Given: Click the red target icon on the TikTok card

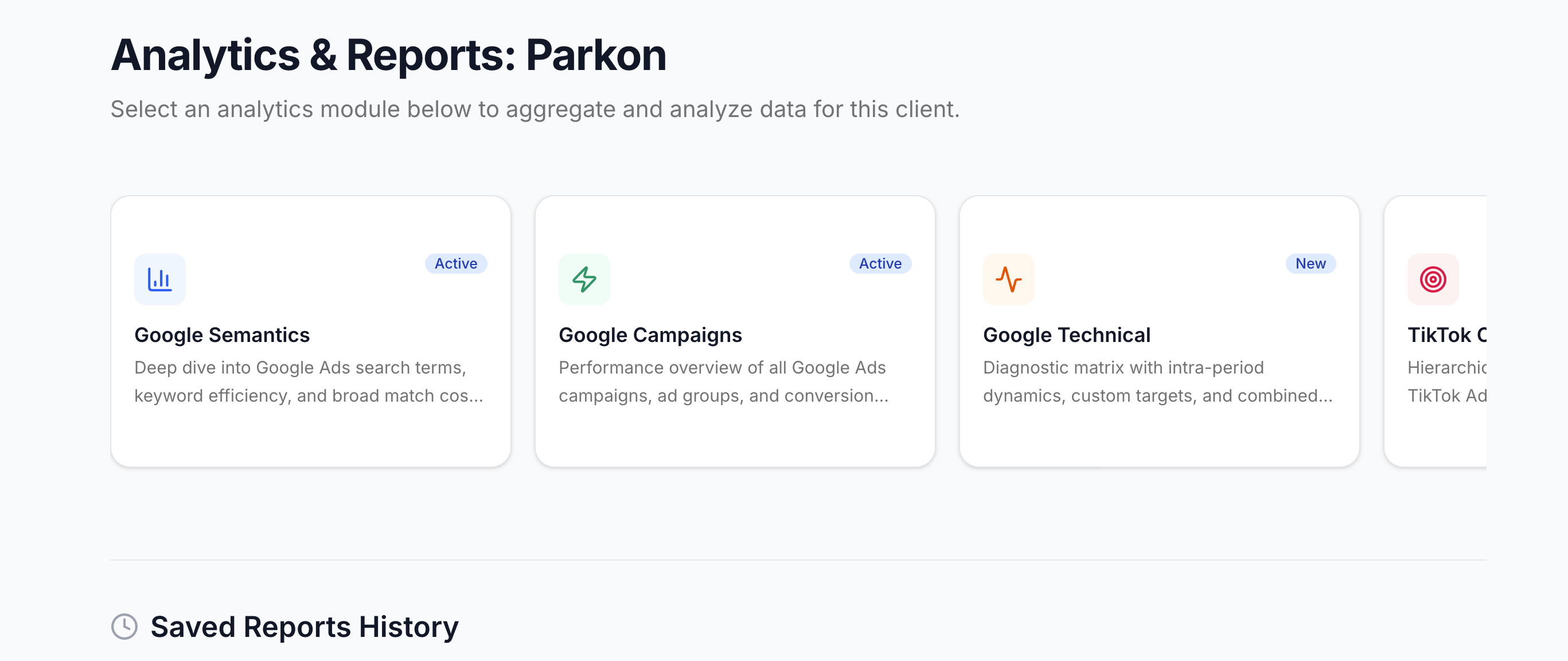Looking at the screenshot, I should [x=1433, y=279].
